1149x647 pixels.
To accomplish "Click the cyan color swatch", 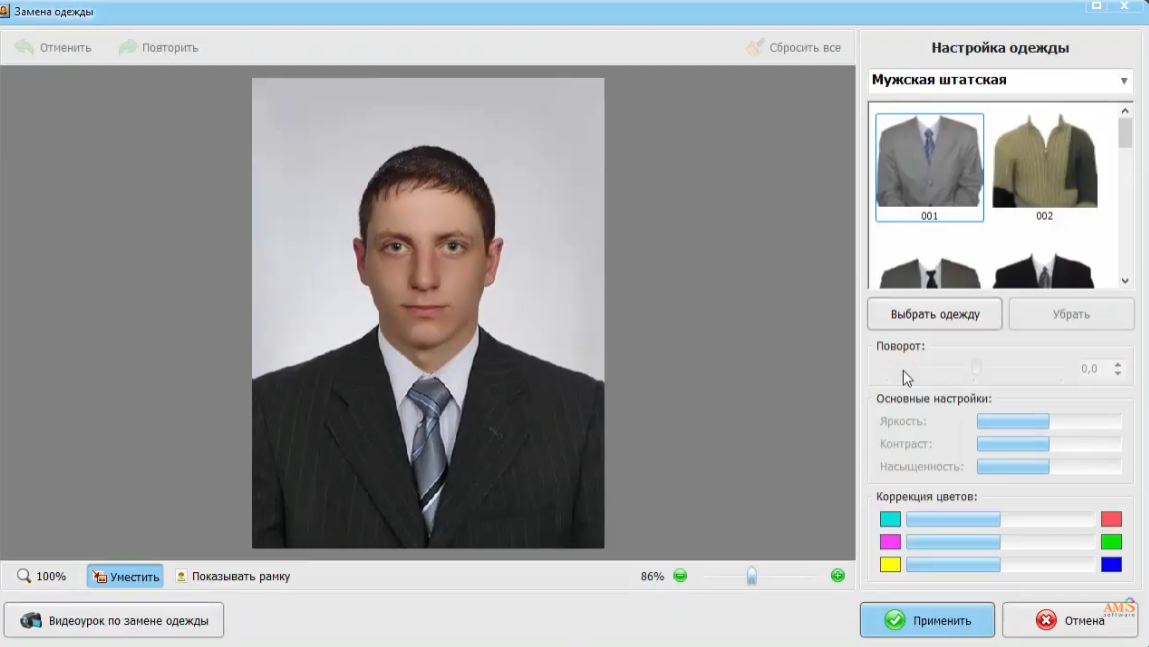I will pos(890,520).
